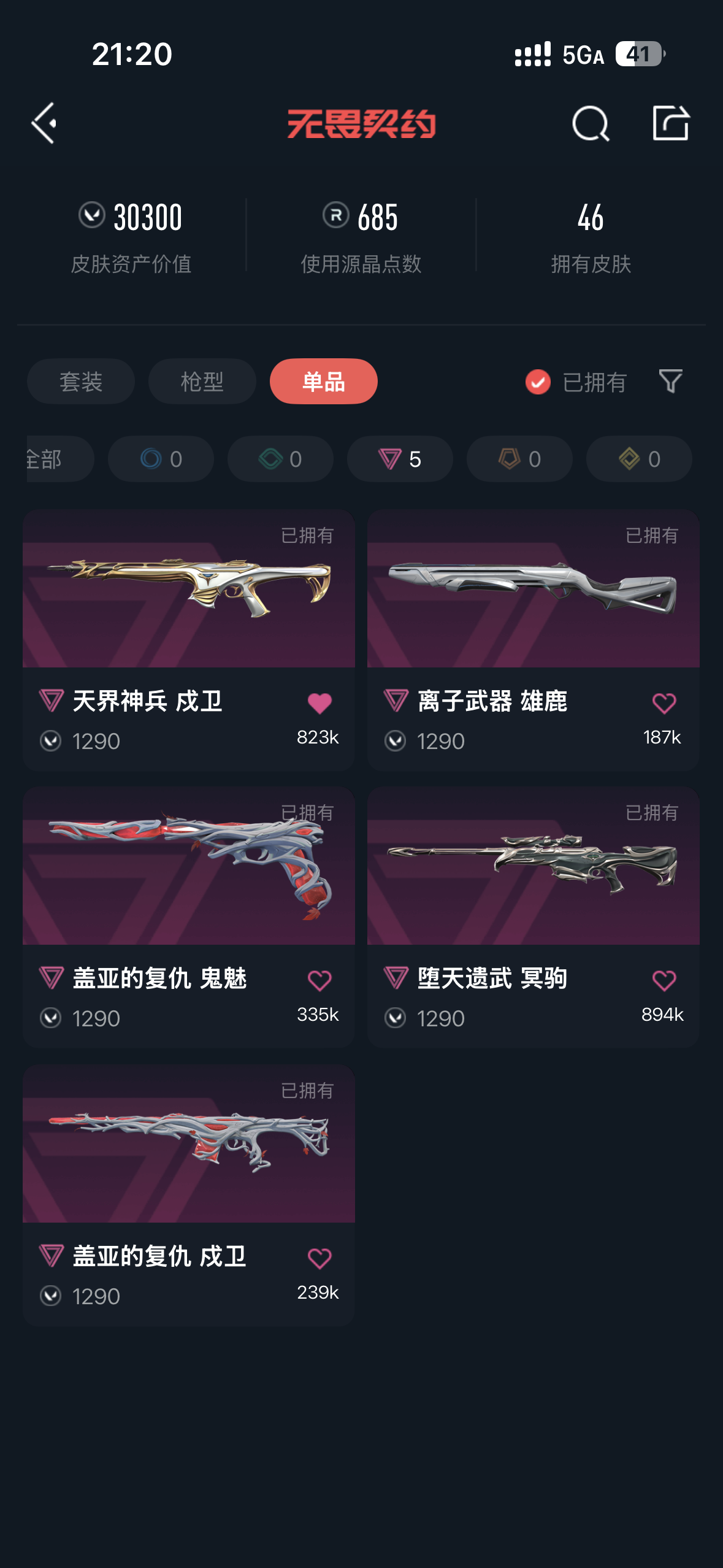
Task: Select the 单品 tab
Action: click(324, 382)
